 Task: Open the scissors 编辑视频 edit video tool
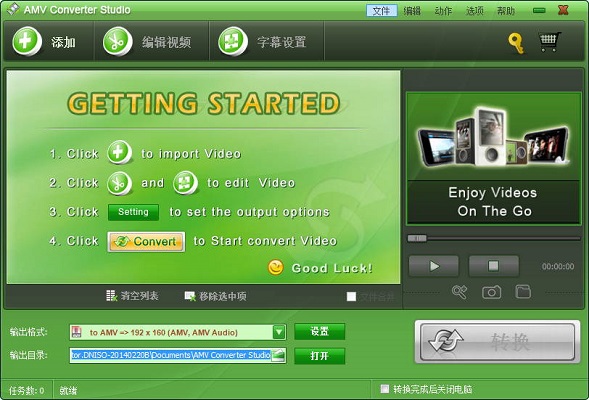click(x=118, y=41)
